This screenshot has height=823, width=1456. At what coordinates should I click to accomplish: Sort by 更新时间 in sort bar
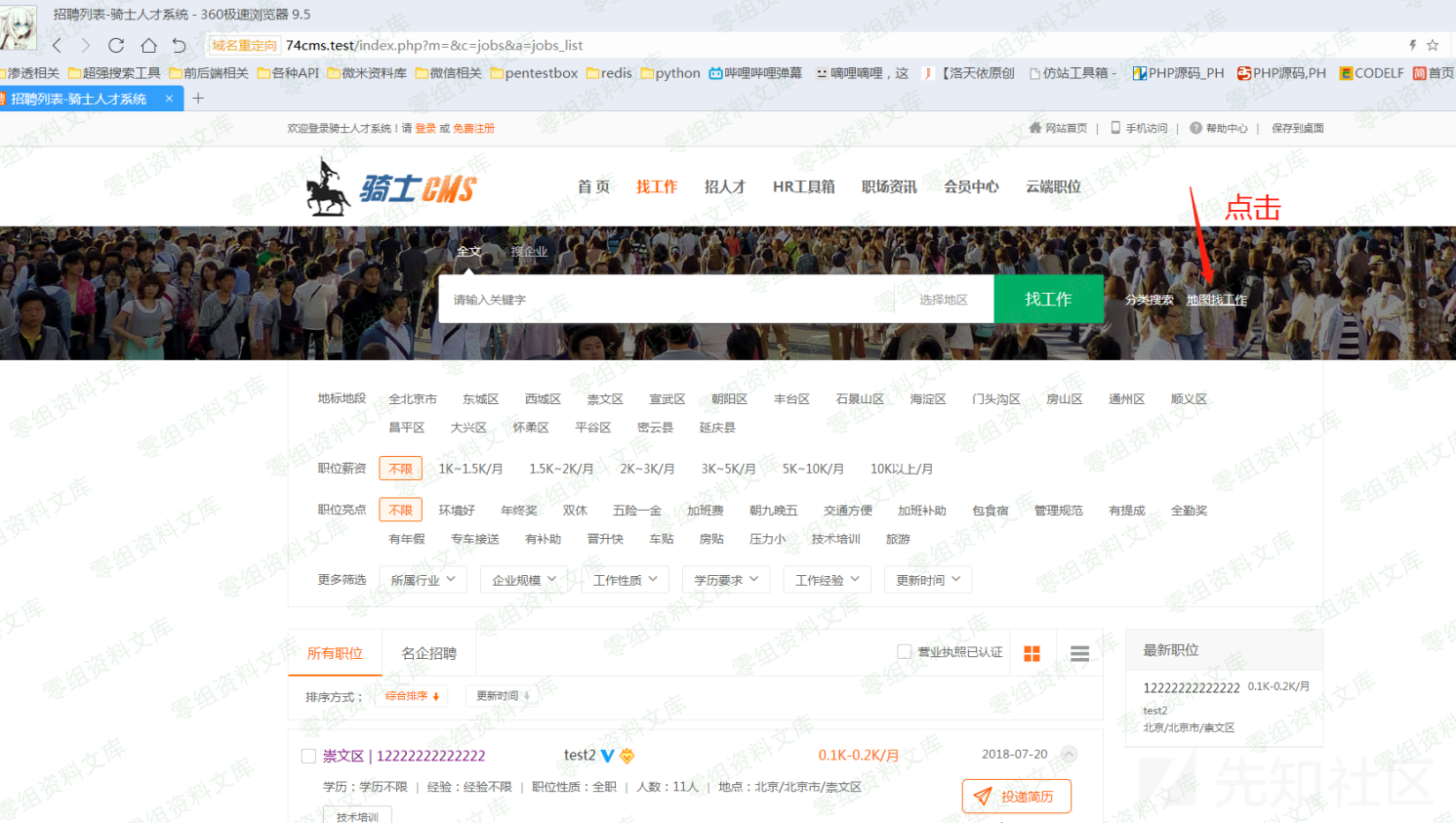coord(503,696)
